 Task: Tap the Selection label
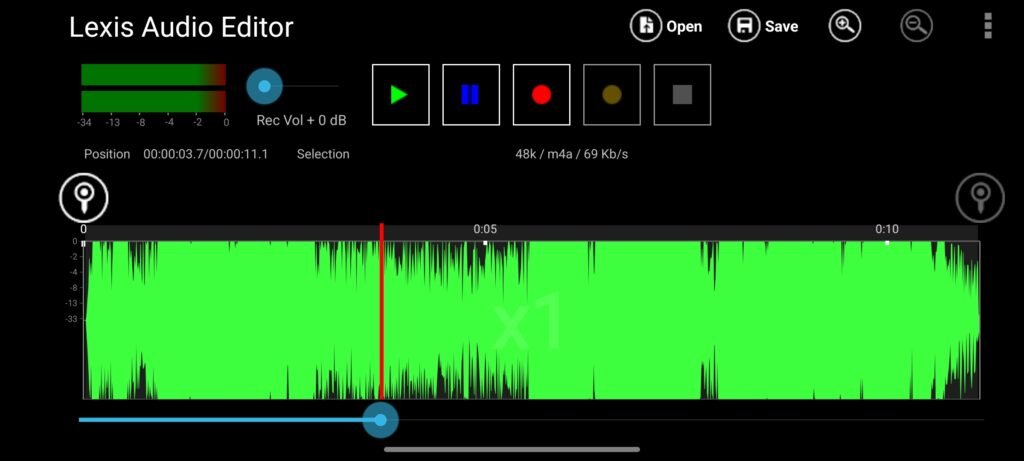[323, 154]
